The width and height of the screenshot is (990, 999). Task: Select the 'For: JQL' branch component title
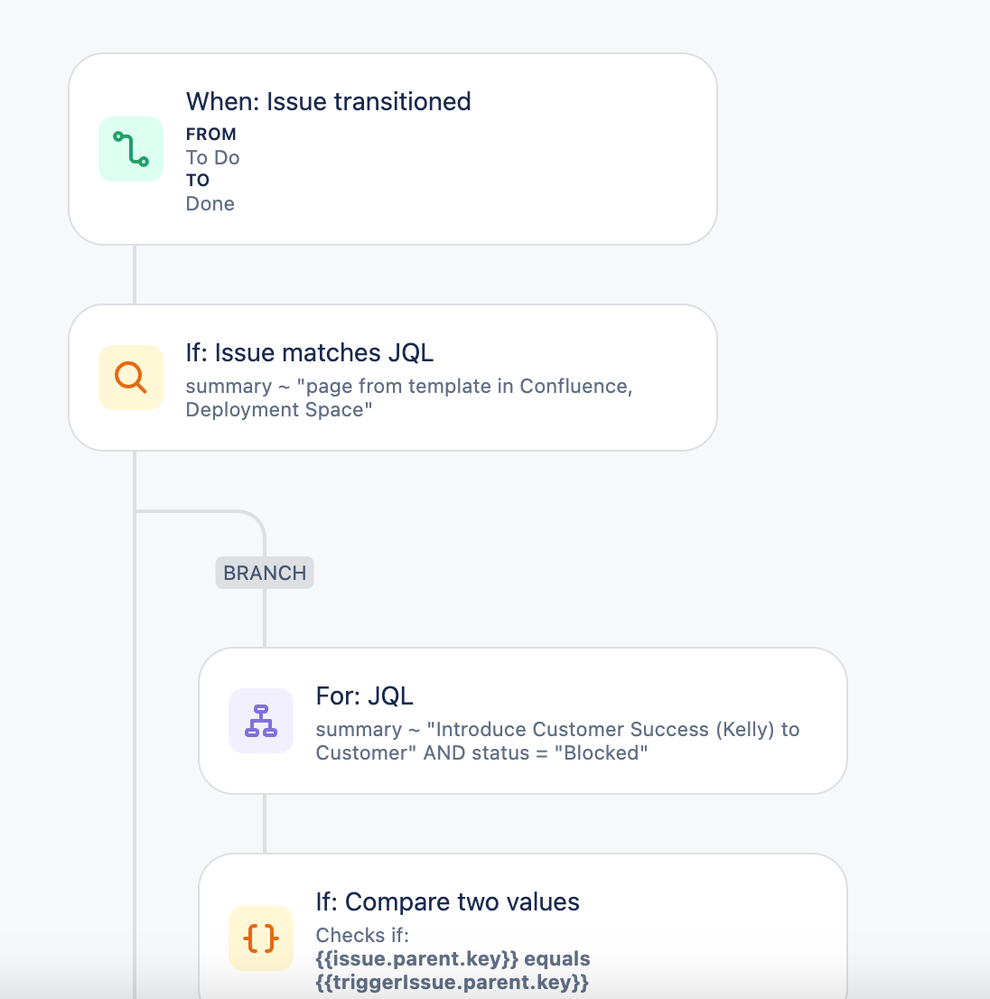click(x=364, y=696)
